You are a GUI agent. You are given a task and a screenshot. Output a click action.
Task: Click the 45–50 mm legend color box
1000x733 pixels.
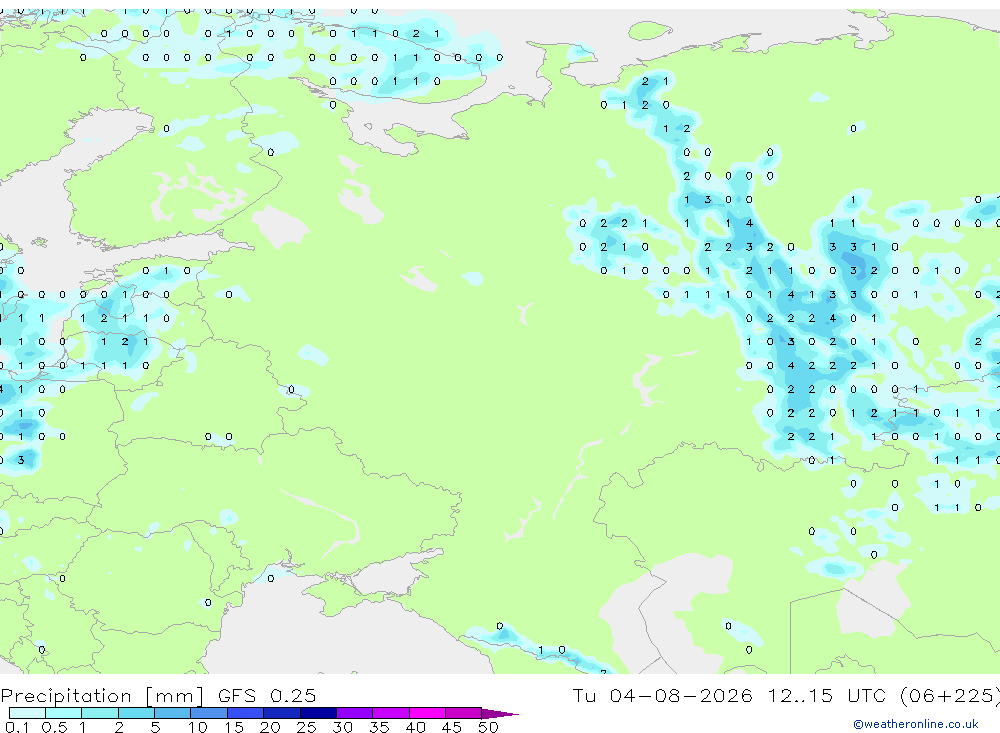pyautogui.click(x=464, y=713)
